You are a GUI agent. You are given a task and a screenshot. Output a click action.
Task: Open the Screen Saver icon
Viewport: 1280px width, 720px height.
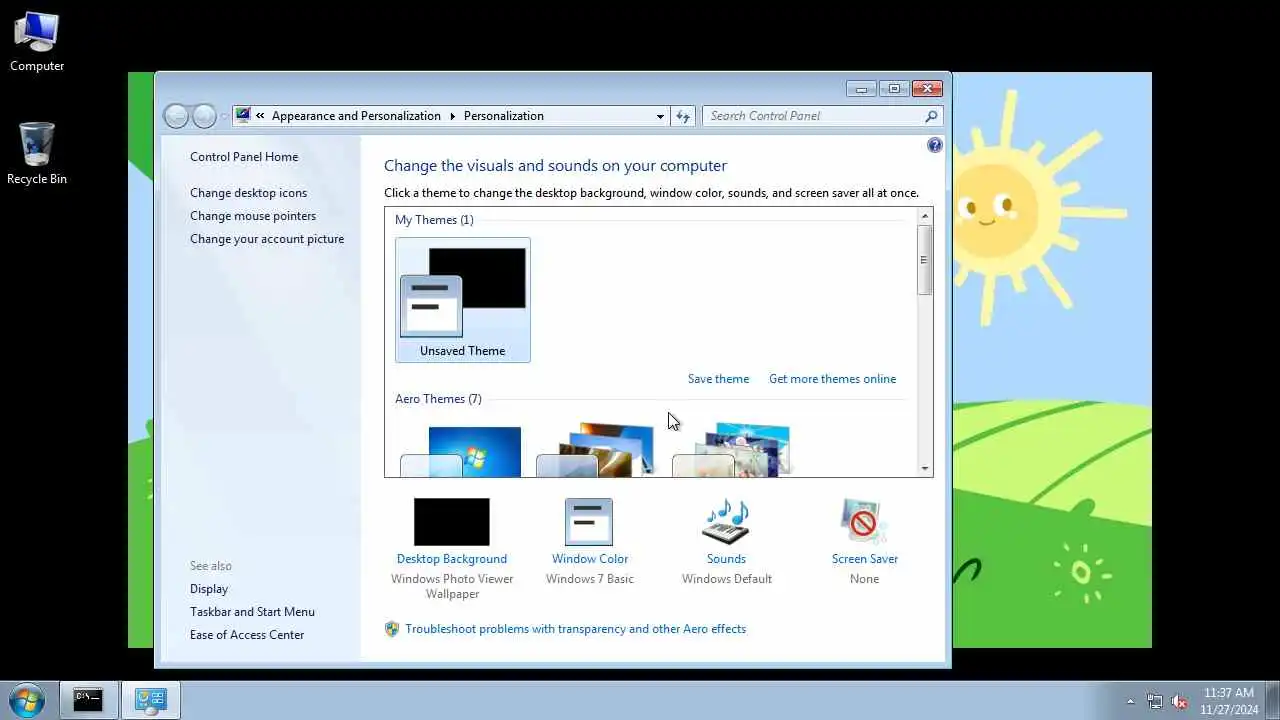coord(864,522)
